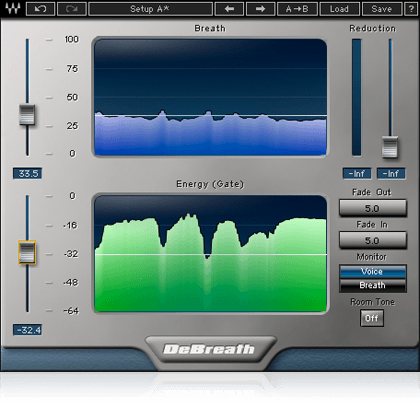Click the Breath threshold slider handle
Viewport: 420px width, 402px height.
[27, 114]
